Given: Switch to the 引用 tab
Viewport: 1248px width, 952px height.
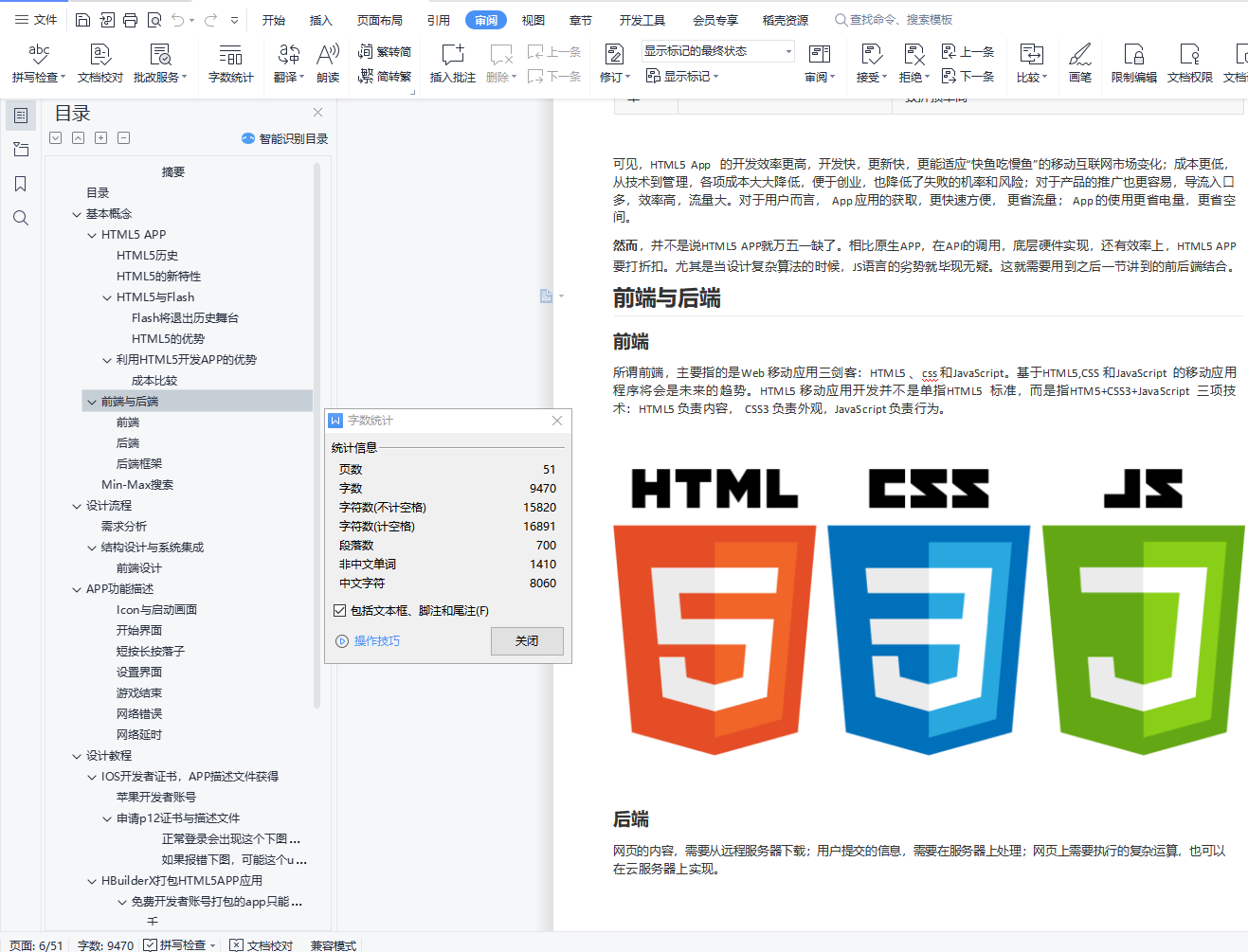Looking at the screenshot, I should 439,20.
